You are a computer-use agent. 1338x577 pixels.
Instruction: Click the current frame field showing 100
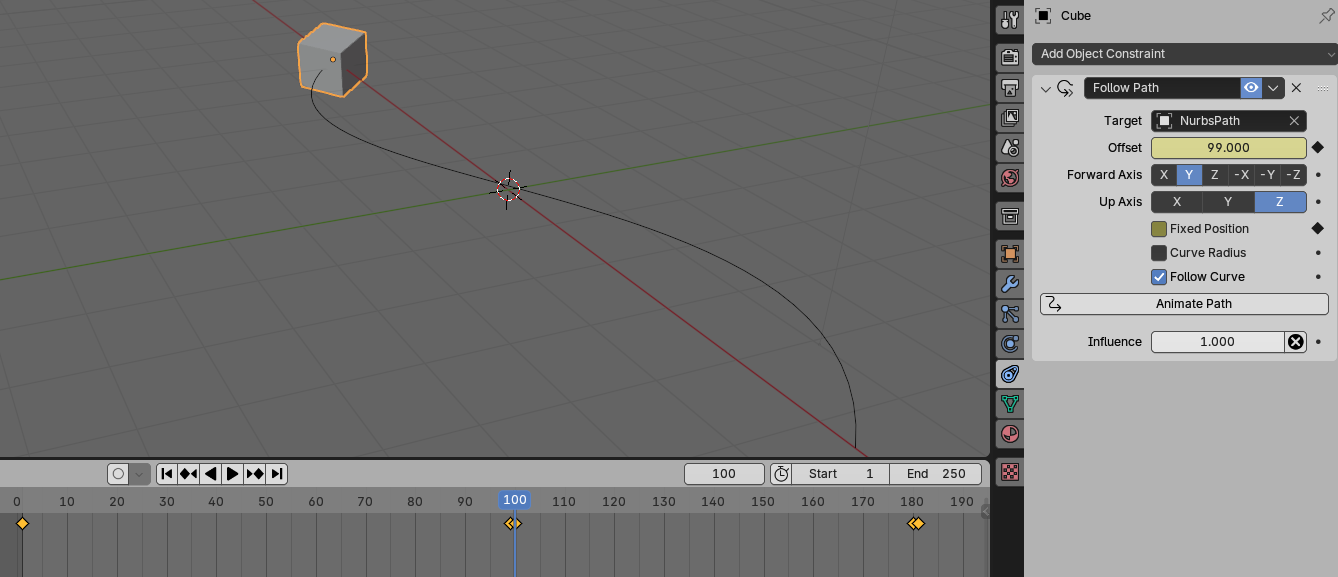tap(724, 474)
